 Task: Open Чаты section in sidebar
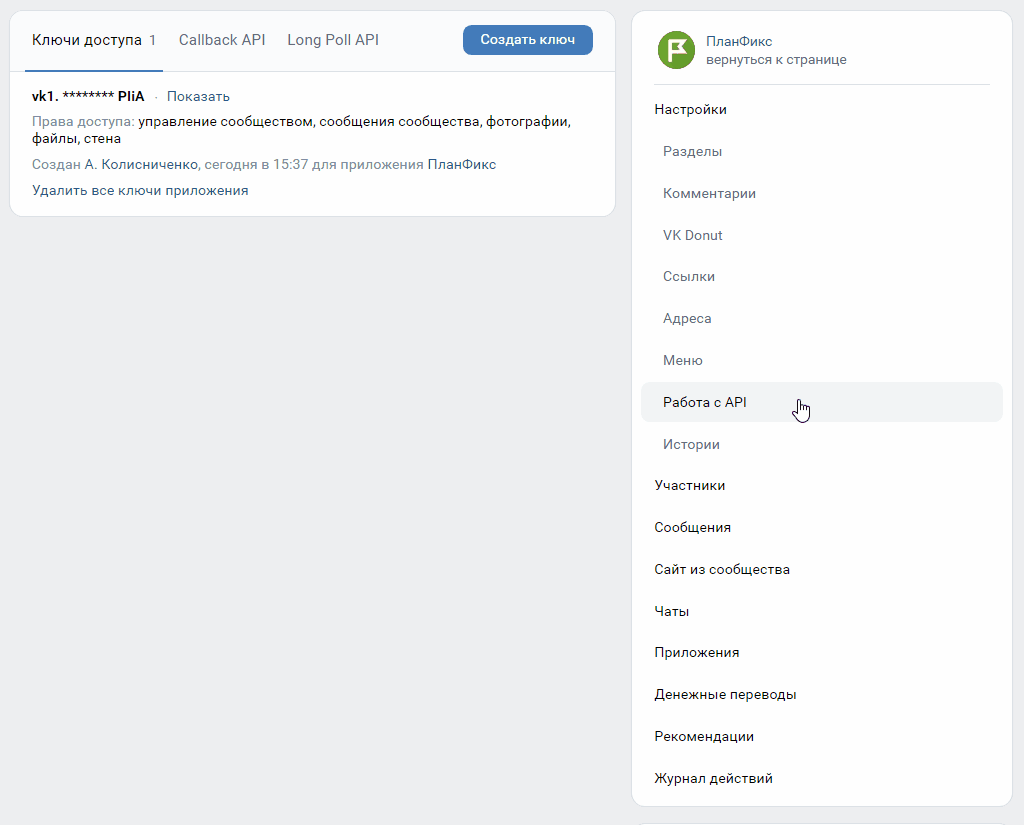(671, 611)
